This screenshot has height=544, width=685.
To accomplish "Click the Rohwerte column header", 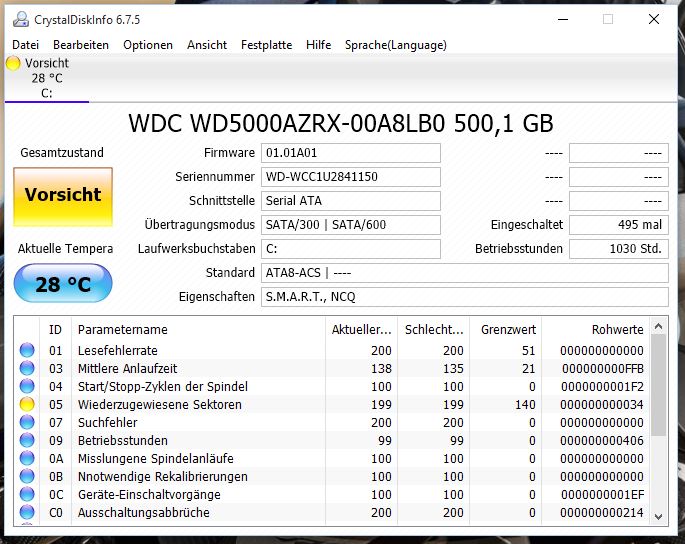I will 596,329.
